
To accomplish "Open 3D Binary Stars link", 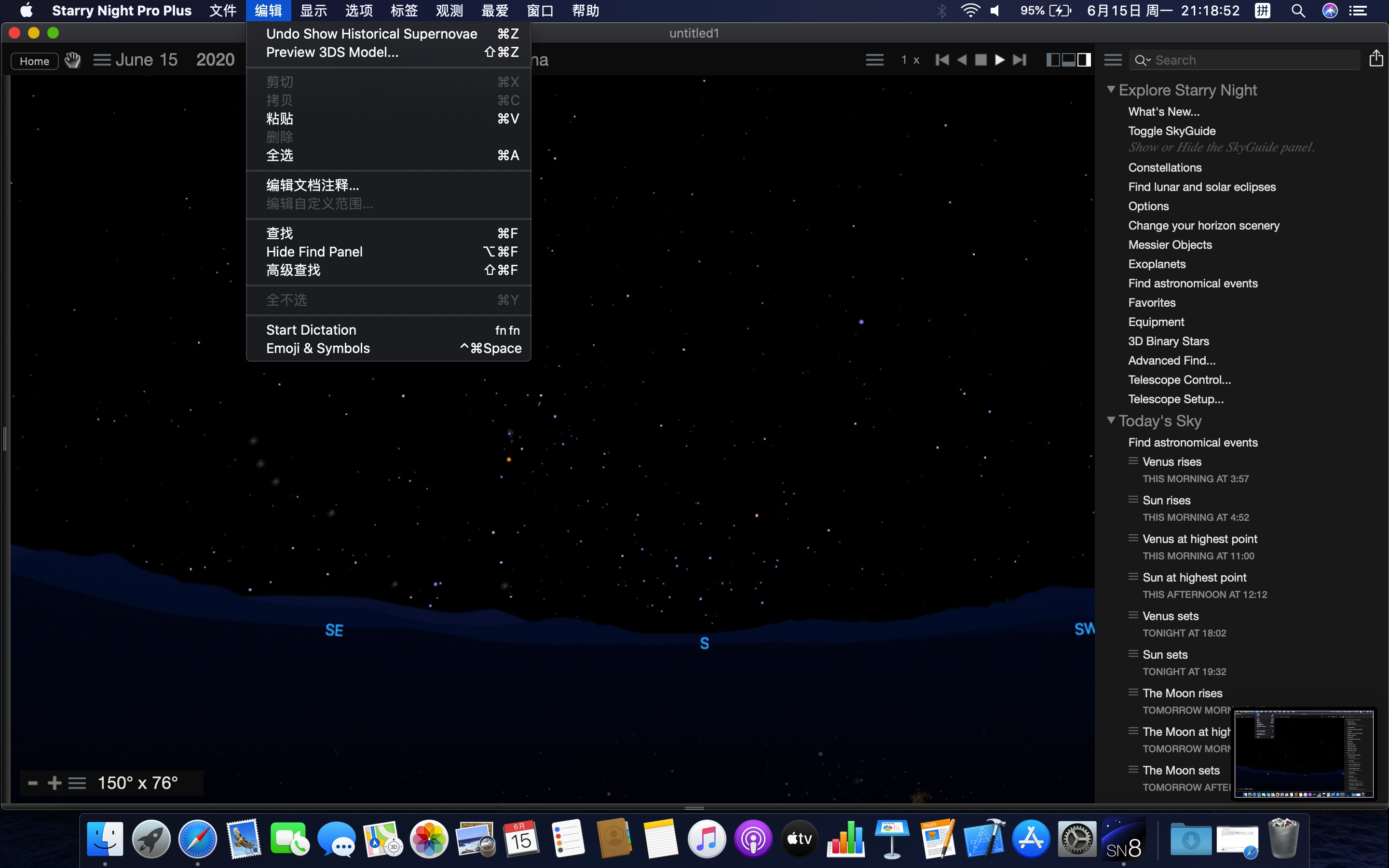I will click(x=1168, y=341).
